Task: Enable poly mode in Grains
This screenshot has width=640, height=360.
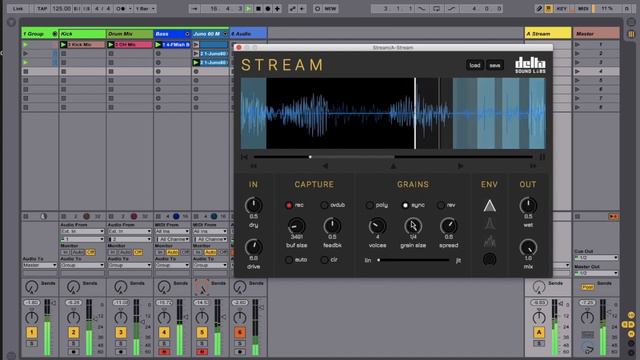Action: click(369, 205)
